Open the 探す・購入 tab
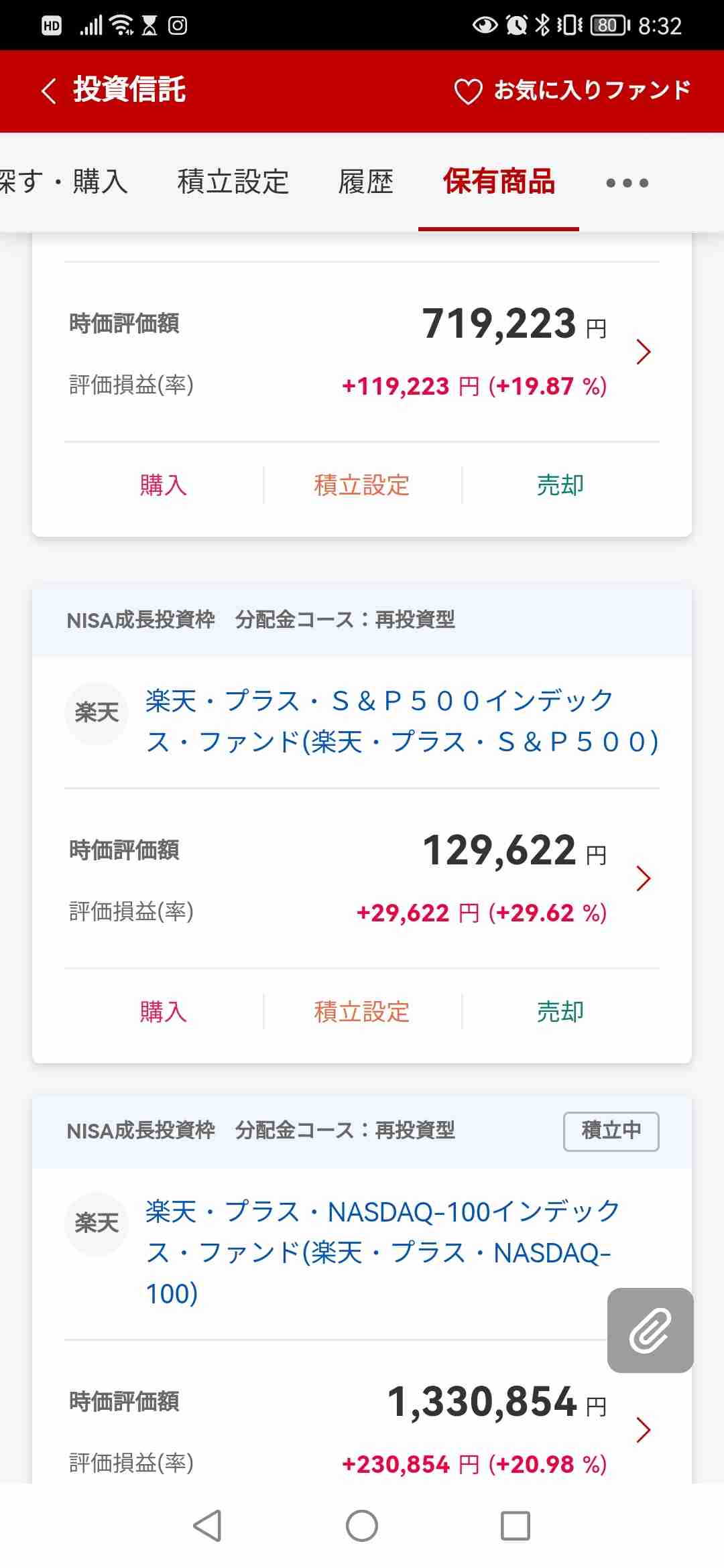This screenshot has width=724, height=1568. tap(64, 182)
